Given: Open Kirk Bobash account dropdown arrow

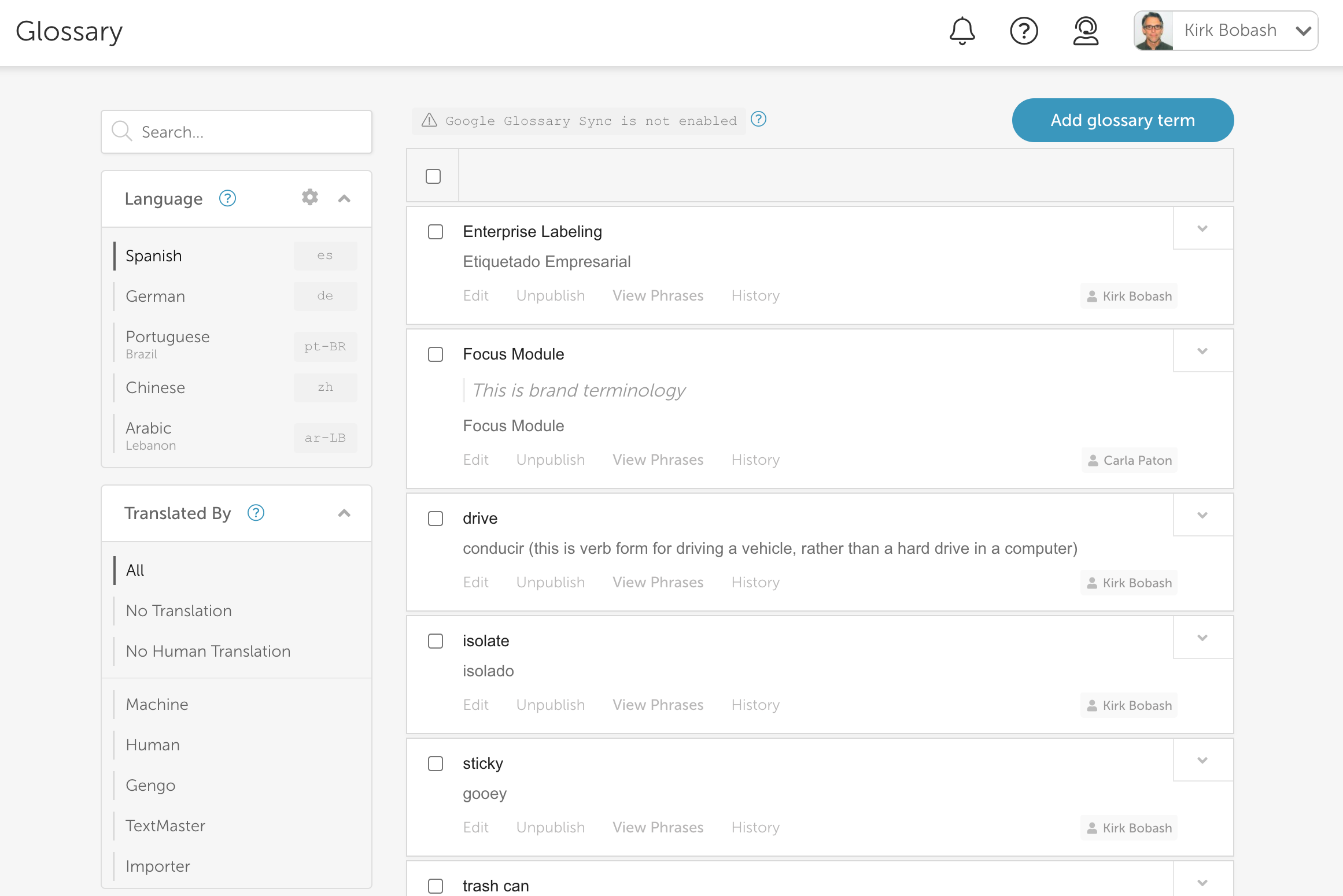Looking at the screenshot, I should click(1303, 31).
